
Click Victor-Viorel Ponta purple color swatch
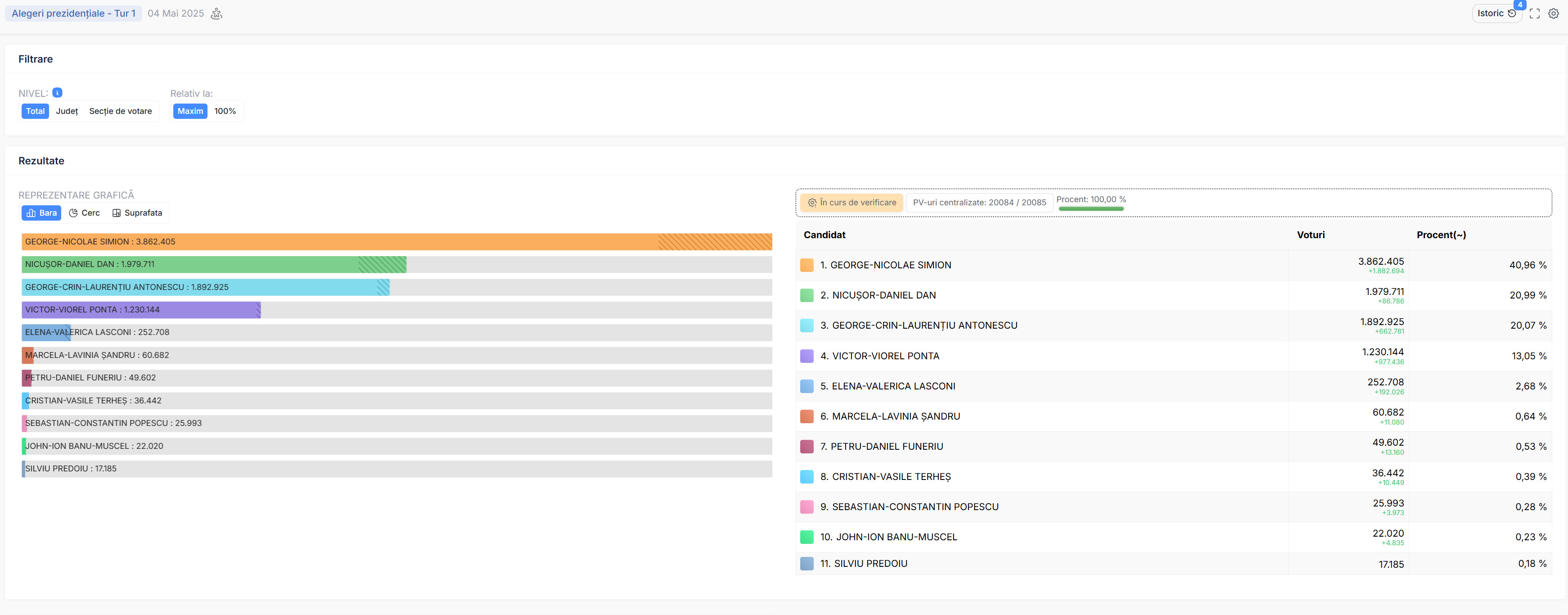tap(807, 356)
